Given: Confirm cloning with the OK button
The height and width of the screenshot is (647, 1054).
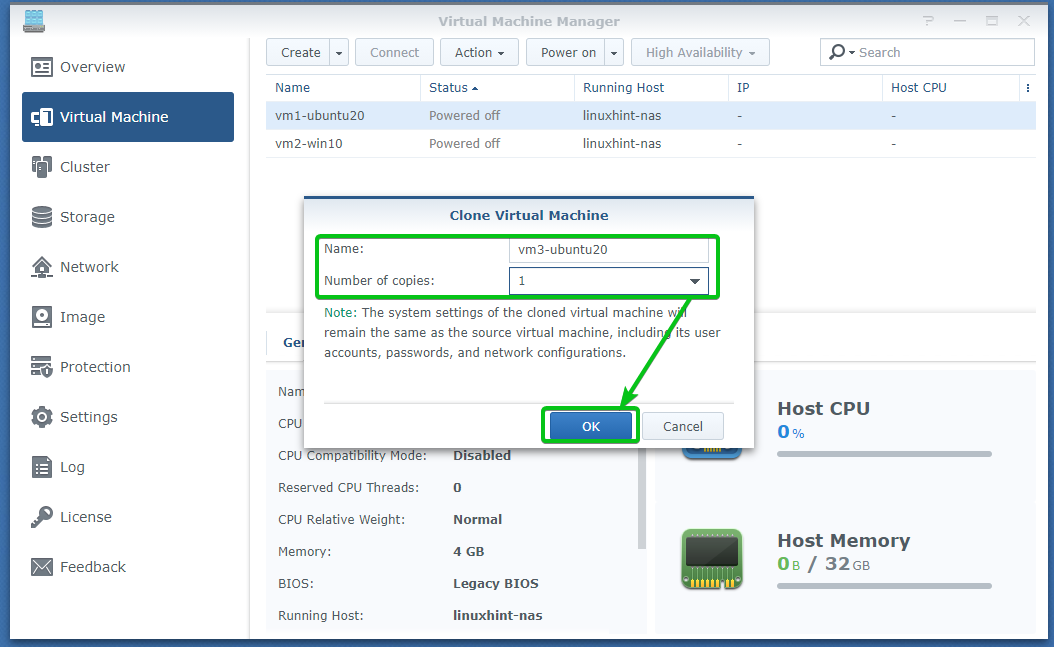Looking at the screenshot, I should (x=591, y=427).
